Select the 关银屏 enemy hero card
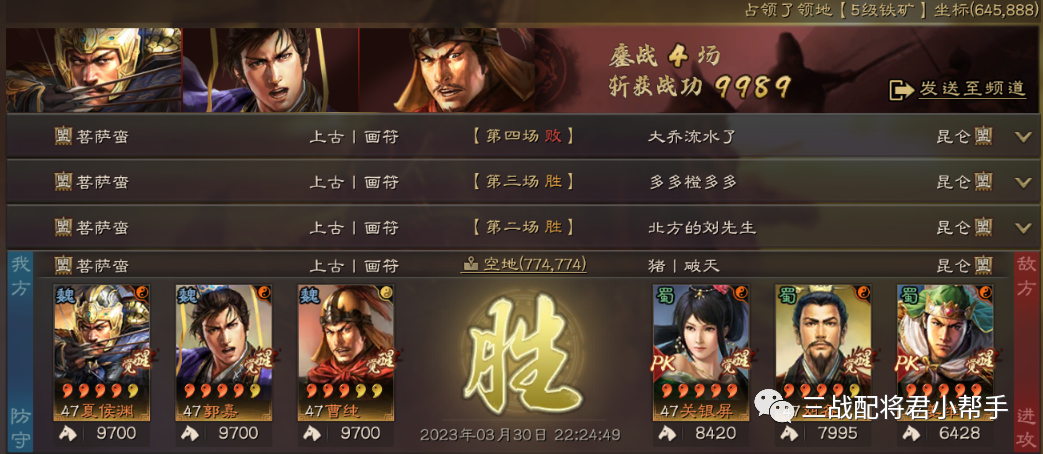Screen dimensions: 1043x454 [x=701, y=353]
